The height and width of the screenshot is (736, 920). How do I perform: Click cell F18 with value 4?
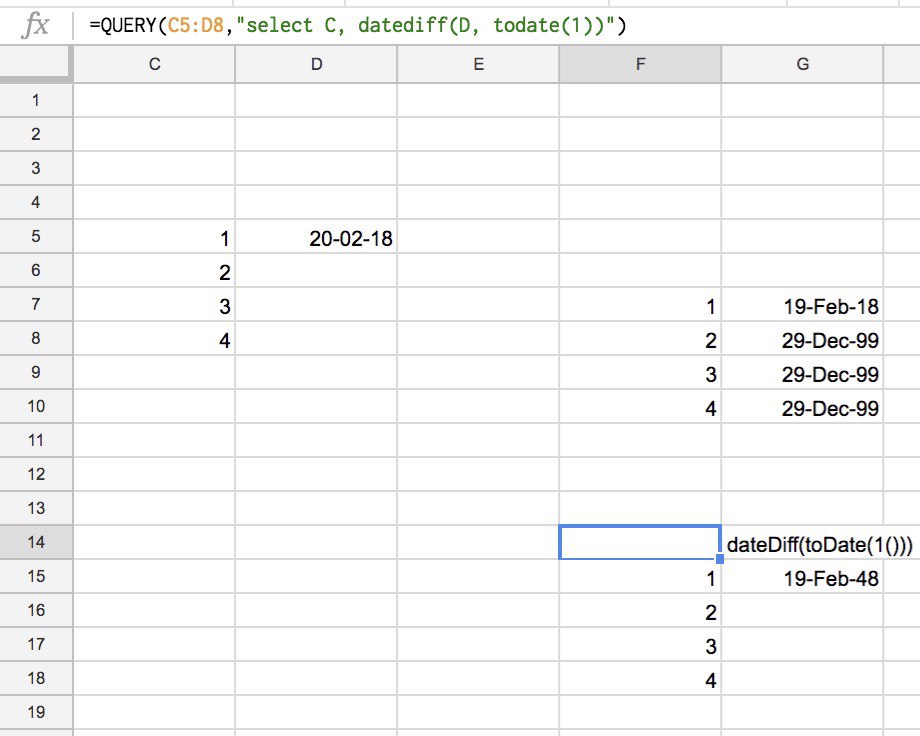[x=640, y=679]
